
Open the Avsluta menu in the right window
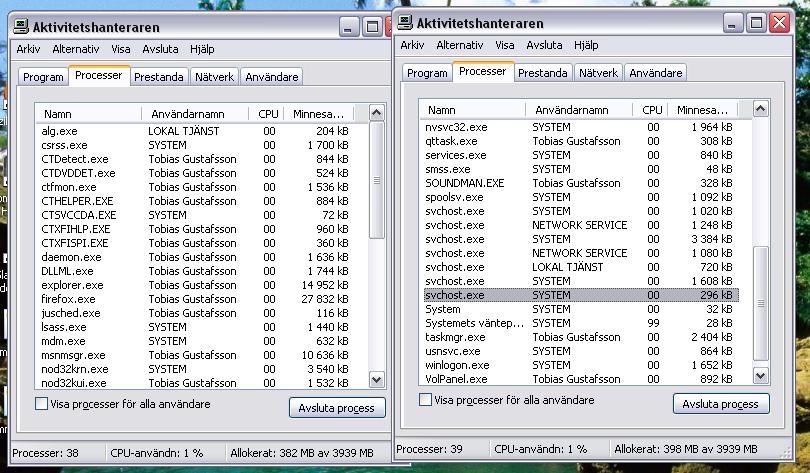tap(544, 45)
